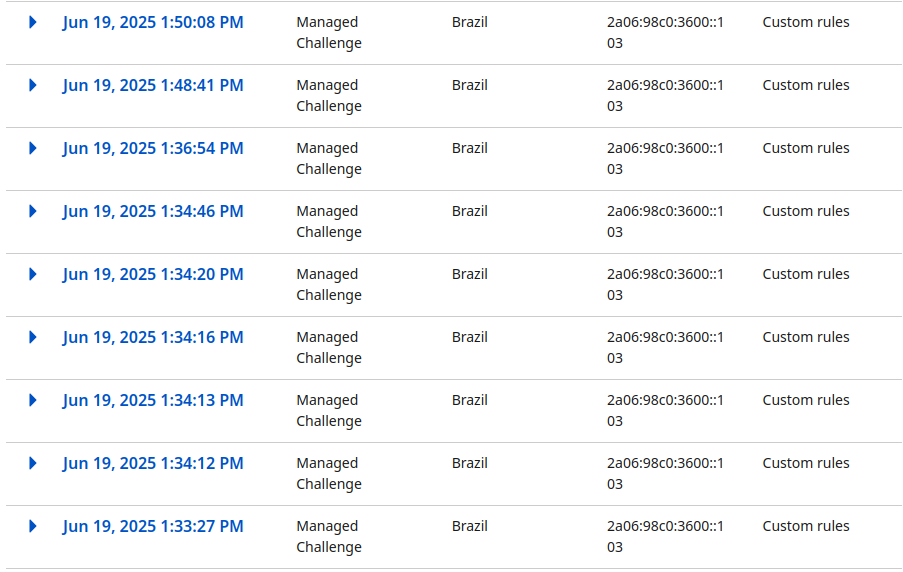Open the Jun 19, 2025 1:34:46 PM link
The image size is (903, 572).
tap(153, 211)
